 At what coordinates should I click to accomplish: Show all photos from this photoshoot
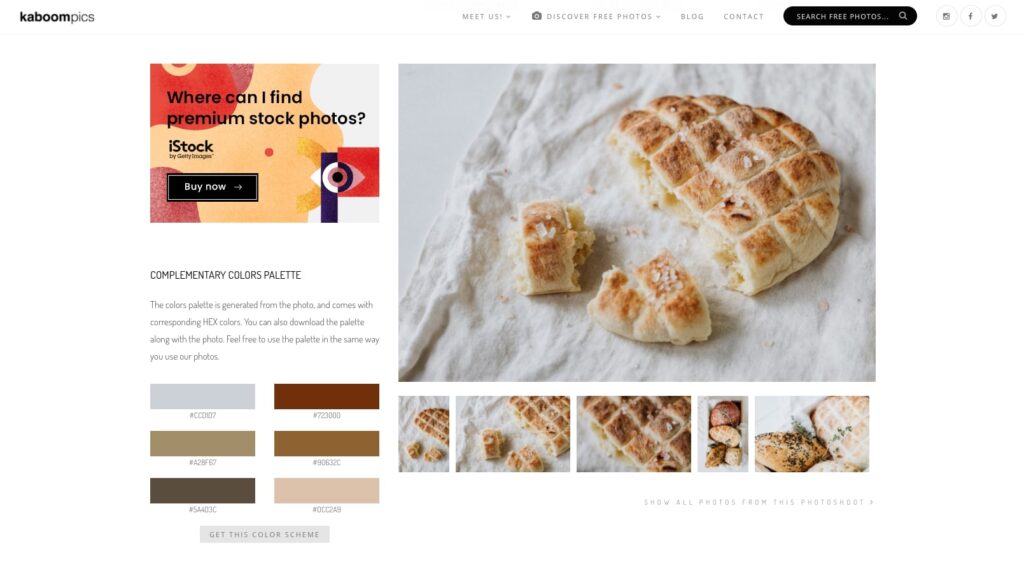759,502
